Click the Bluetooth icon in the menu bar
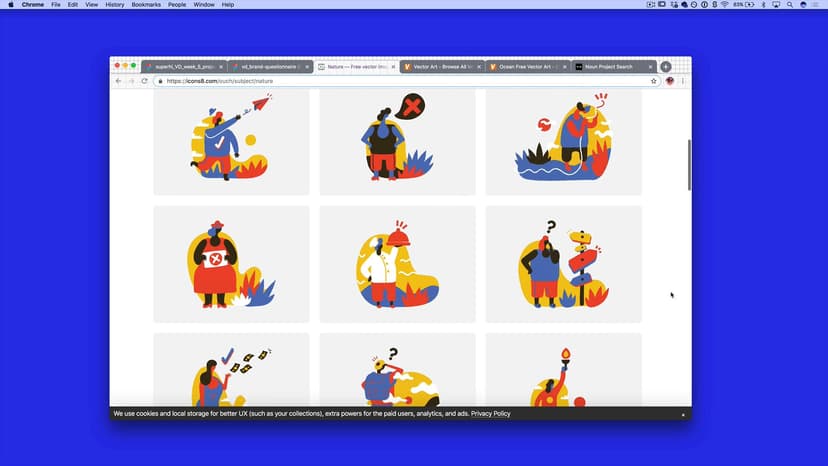Image resolution: width=828 pixels, height=466 pixels. (x=763, y=5)
